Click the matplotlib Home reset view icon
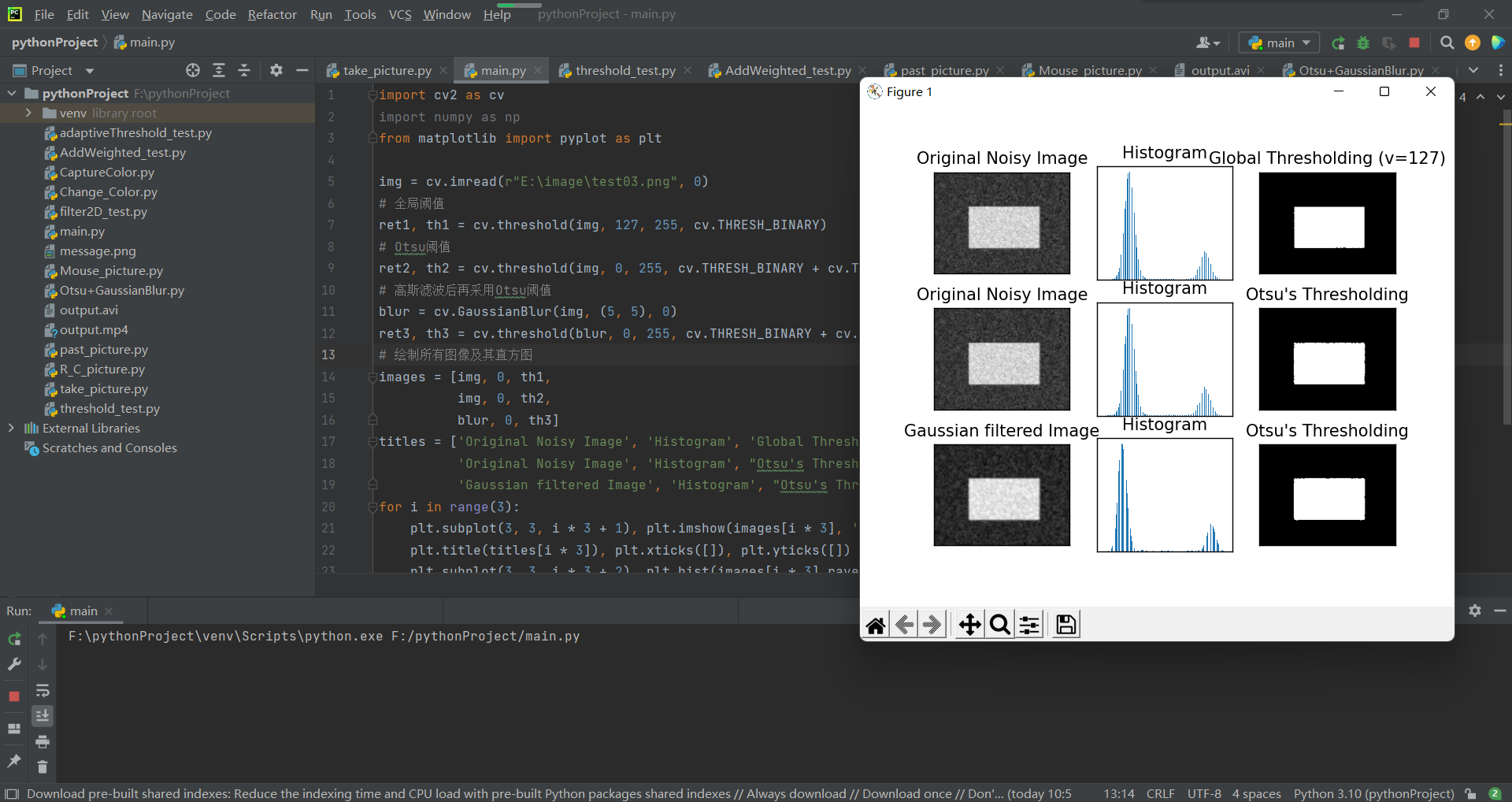 (876, 625)
